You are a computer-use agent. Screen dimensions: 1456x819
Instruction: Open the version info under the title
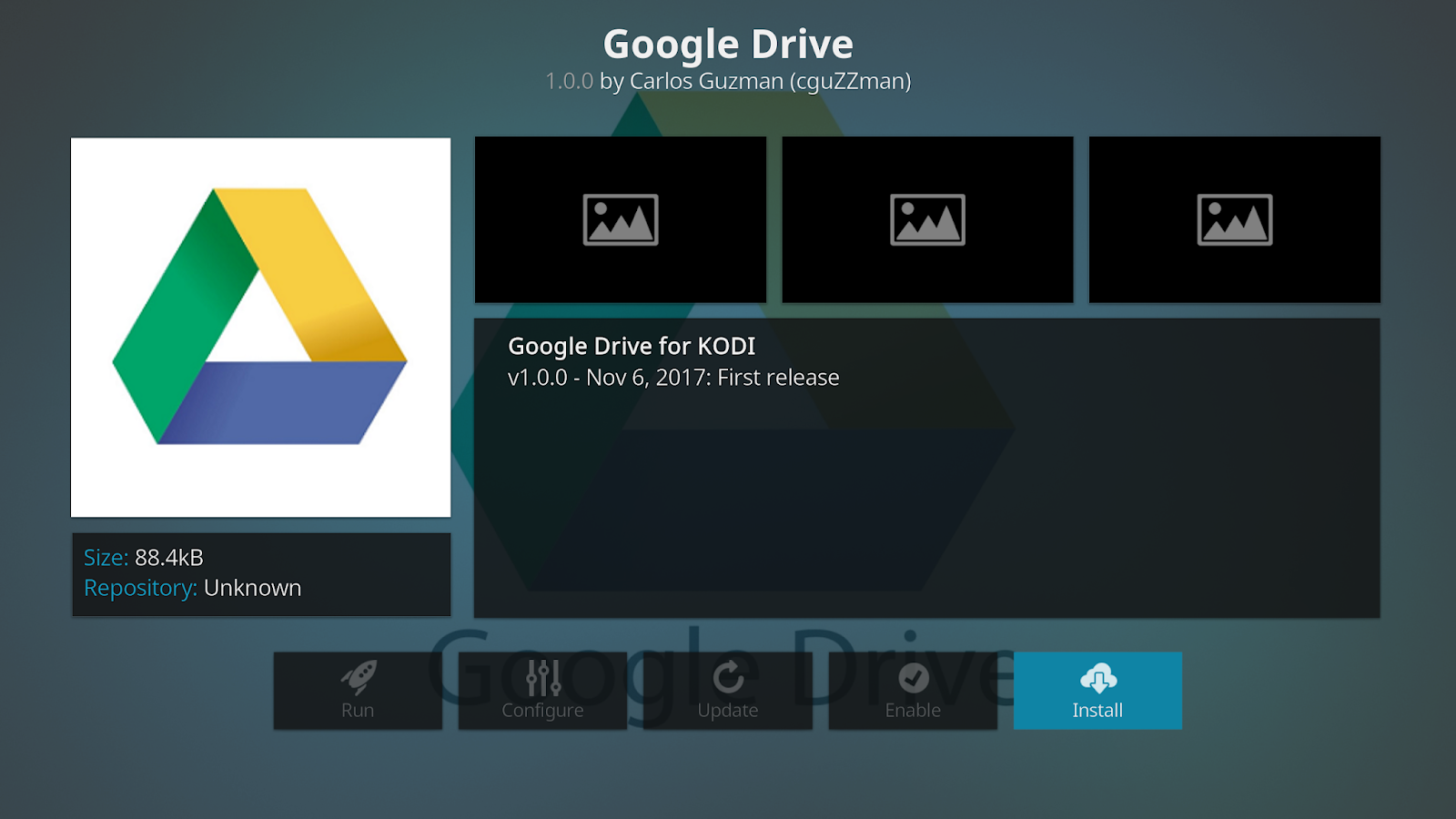click(727, 81)
